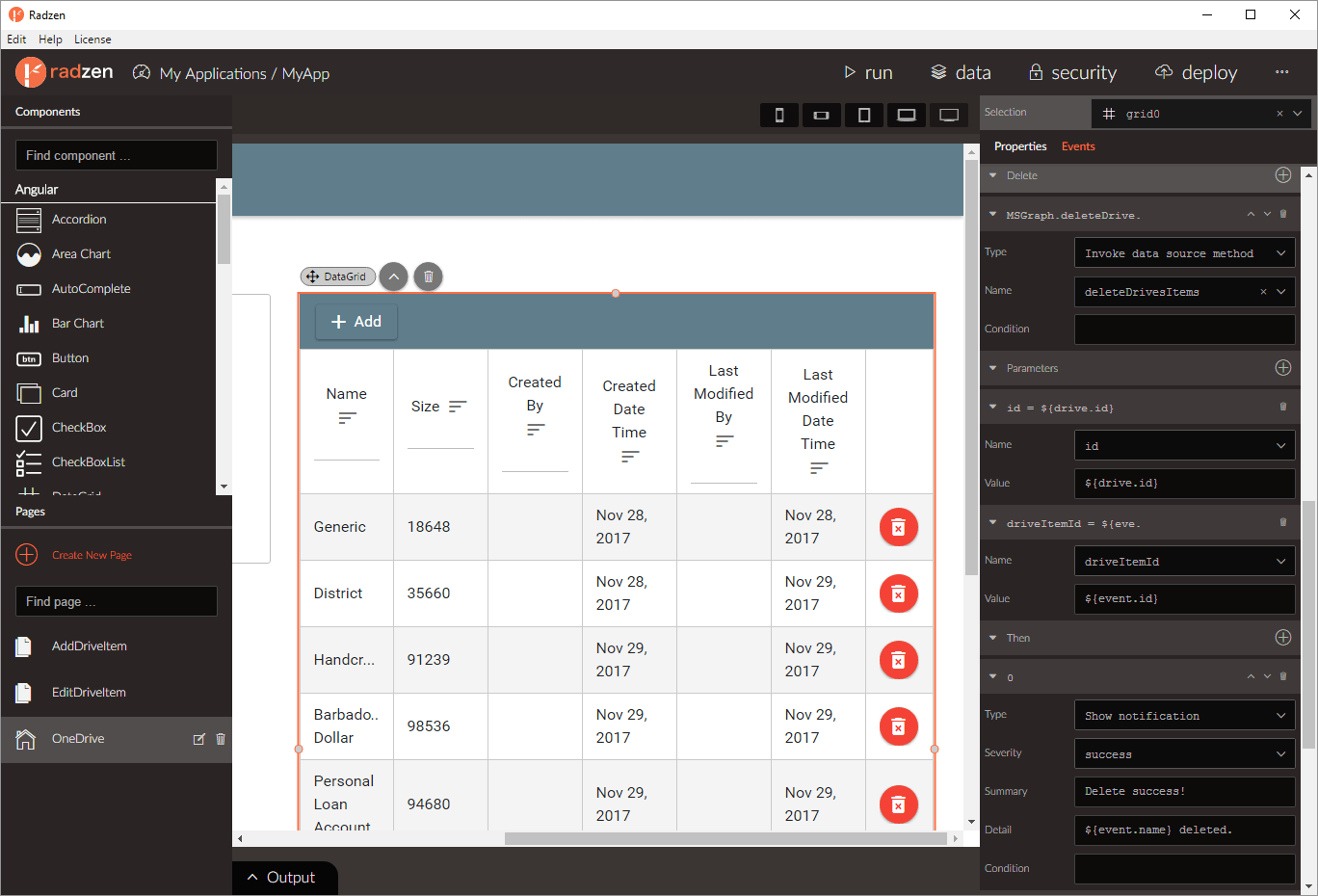Screen dimensions: 1318x896
Task: Delete the OneDrive page
Action: 221,739
